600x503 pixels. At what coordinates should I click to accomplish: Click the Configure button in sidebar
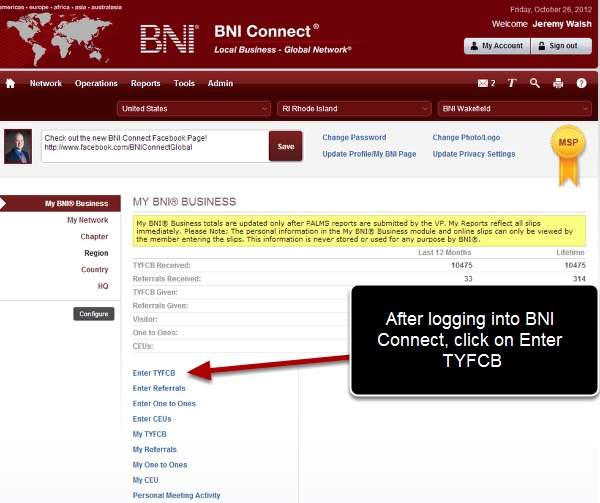point(95,314)
